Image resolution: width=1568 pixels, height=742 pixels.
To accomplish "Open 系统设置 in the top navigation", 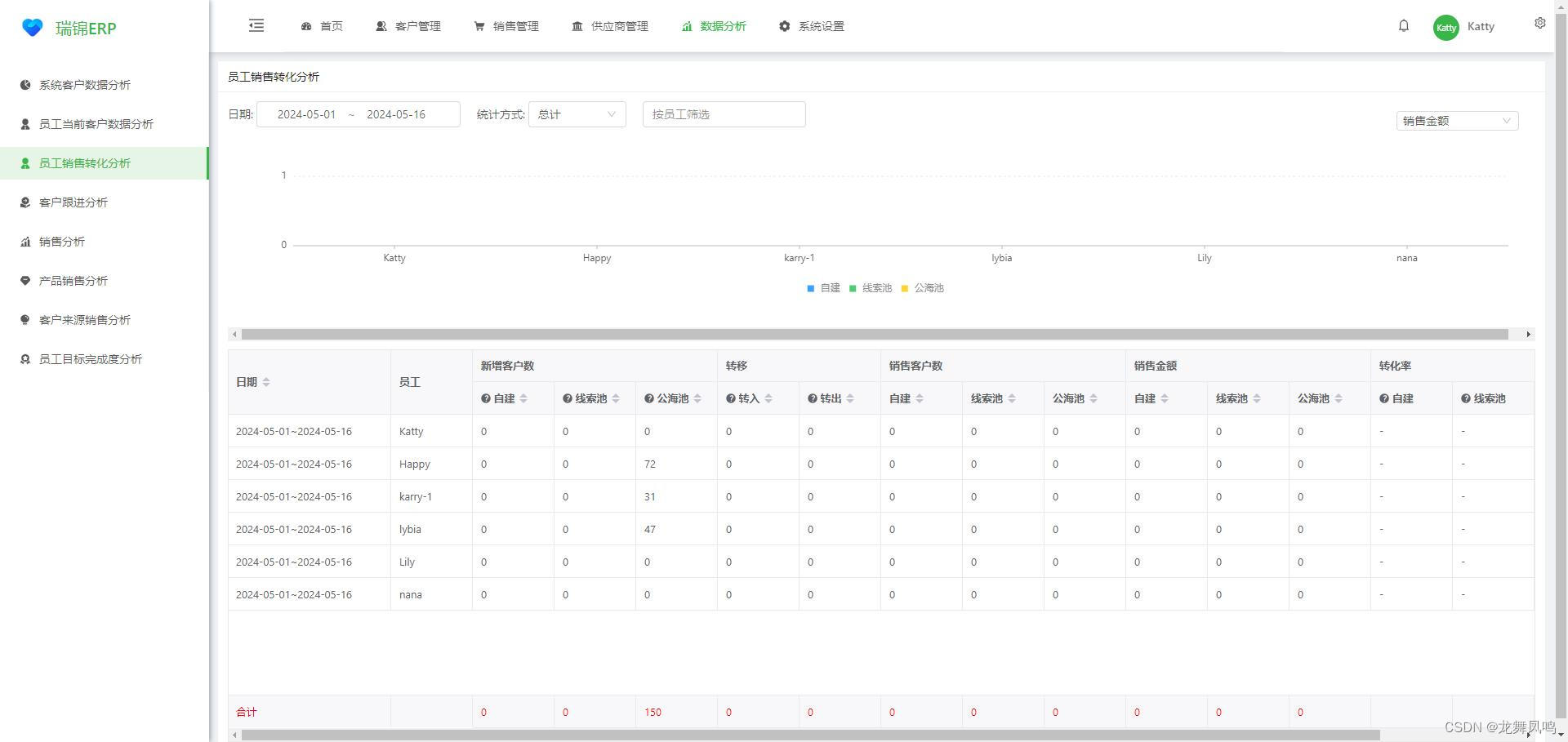I will [x=812, y=26].
